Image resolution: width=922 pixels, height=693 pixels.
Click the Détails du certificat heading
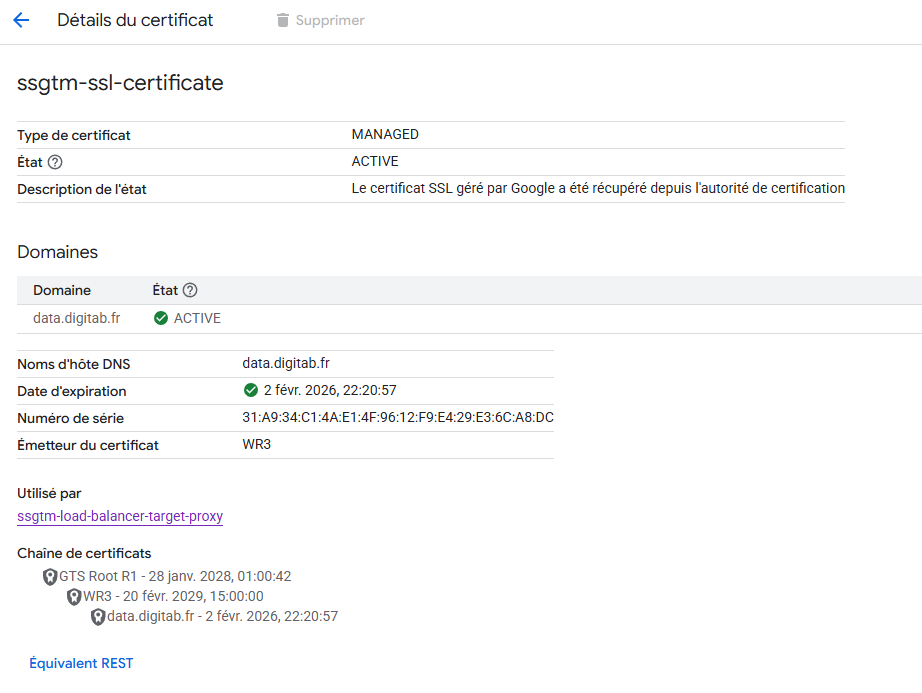pos(135,20)
